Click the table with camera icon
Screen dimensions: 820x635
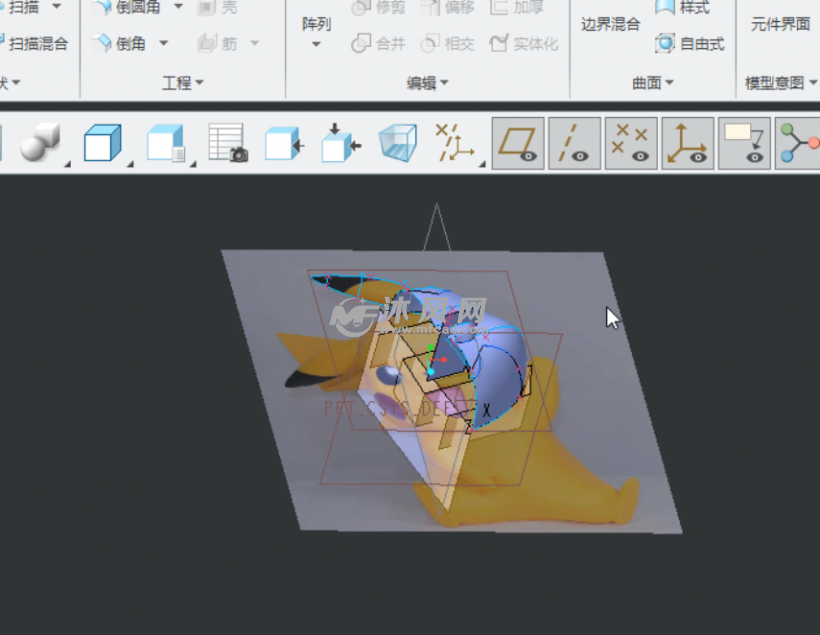click(227, 143)
